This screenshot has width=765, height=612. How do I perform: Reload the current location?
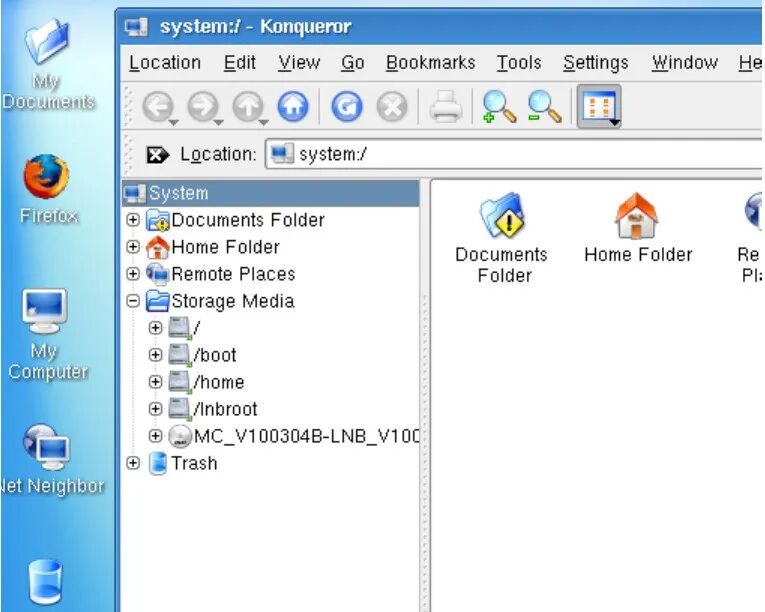347,106
